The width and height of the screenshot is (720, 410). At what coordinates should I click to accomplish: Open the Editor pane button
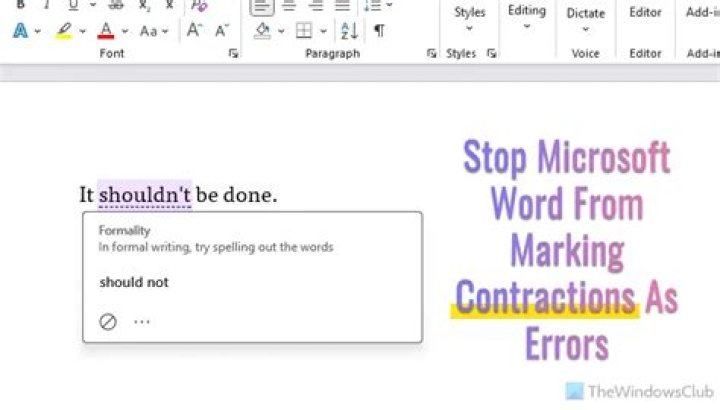(645, 18)
